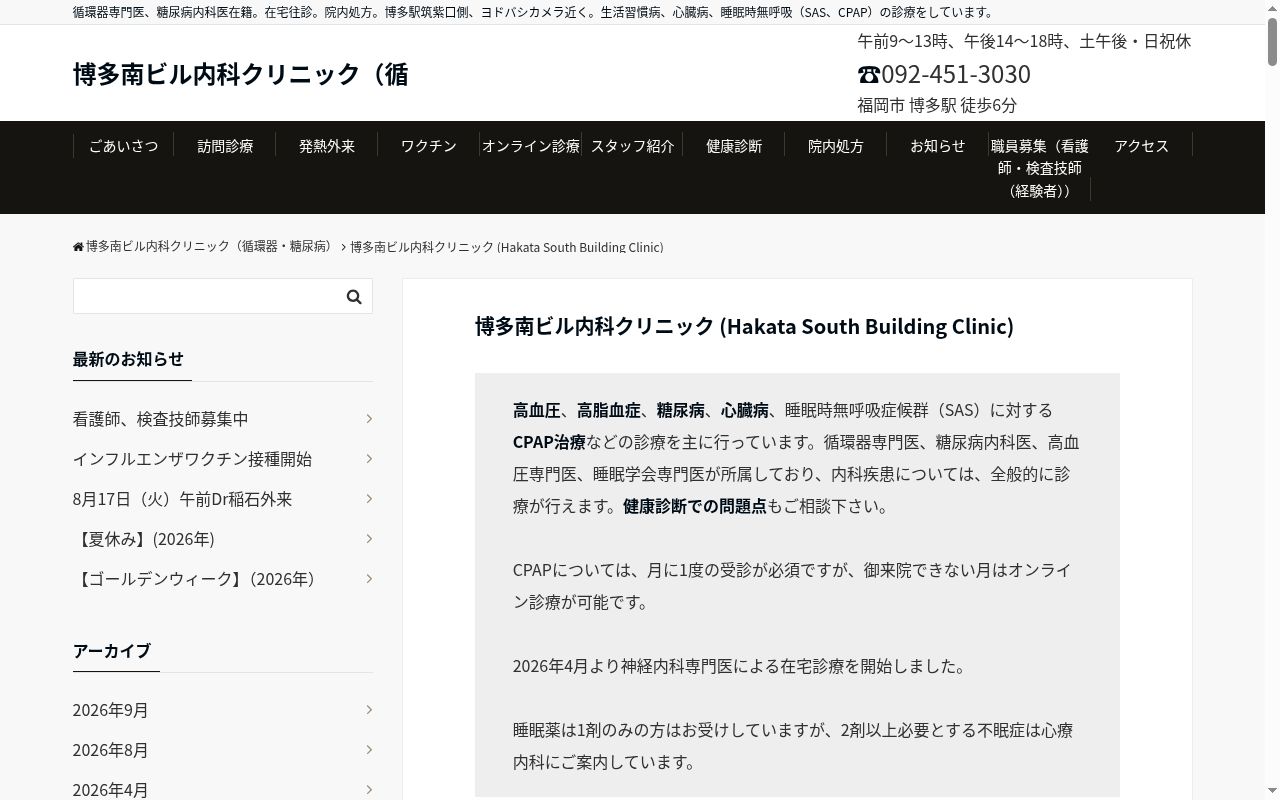This screenshot has width=1280, height=800.
Task: Open 職員募集 navigation item
Action: pos(1040,168)
